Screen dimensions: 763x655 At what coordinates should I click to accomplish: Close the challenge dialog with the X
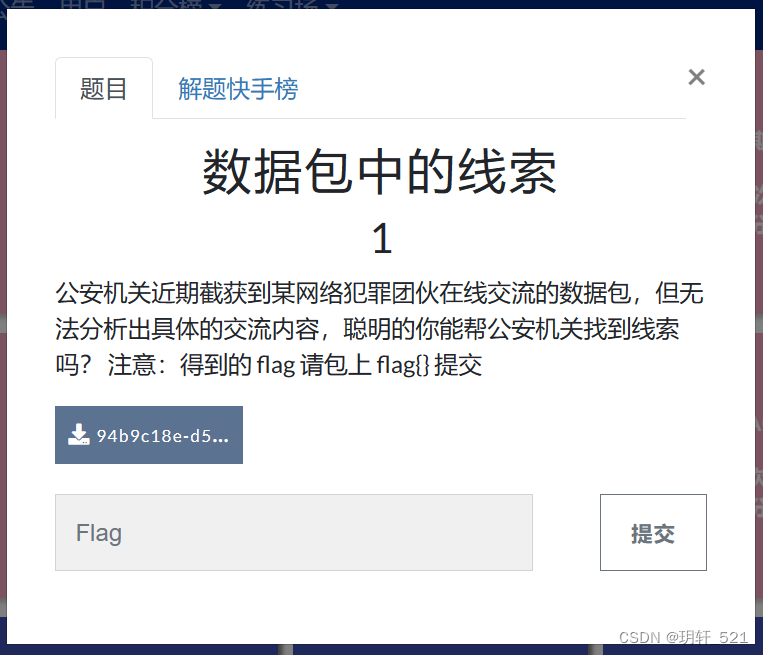point(696,77)
